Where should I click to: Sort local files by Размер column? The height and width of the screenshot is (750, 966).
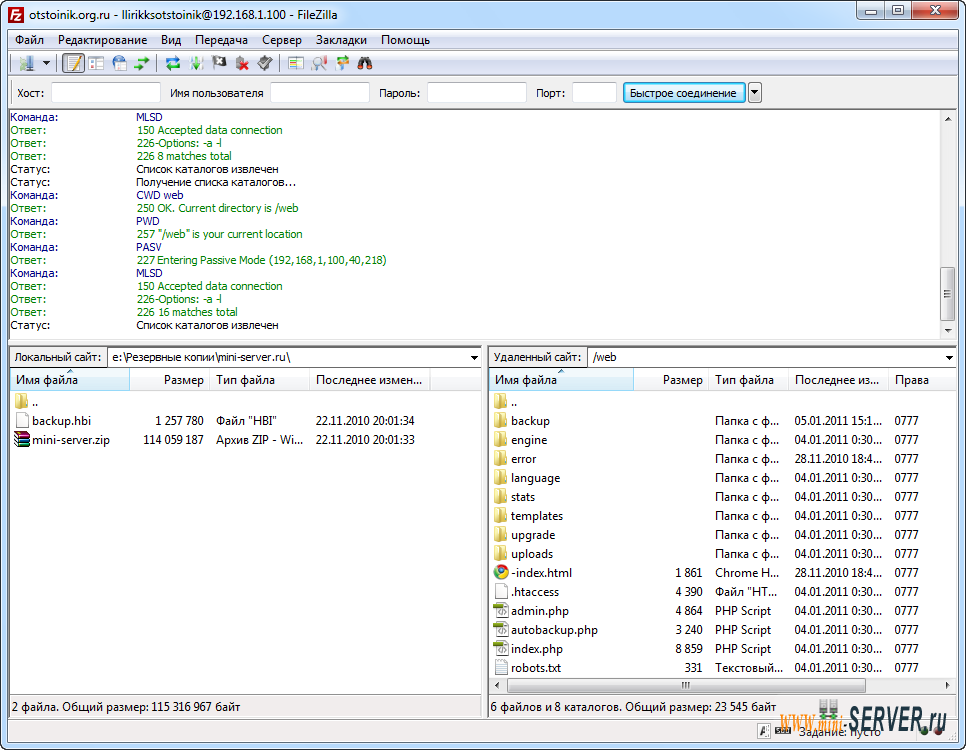click(x=170, y=380)
